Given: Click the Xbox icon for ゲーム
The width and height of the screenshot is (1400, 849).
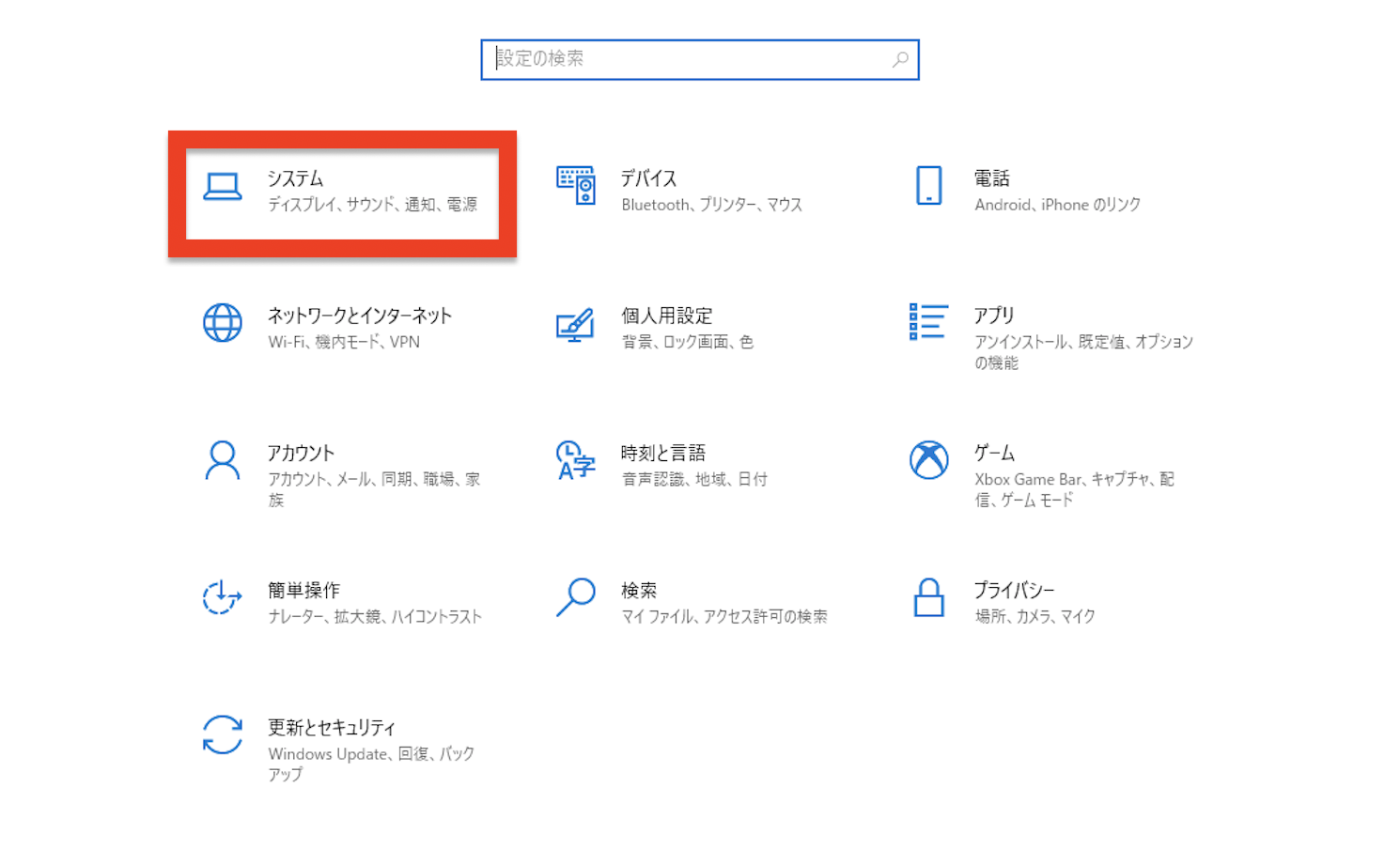Looking at the screenshot, I should click(x=929, y=460).
